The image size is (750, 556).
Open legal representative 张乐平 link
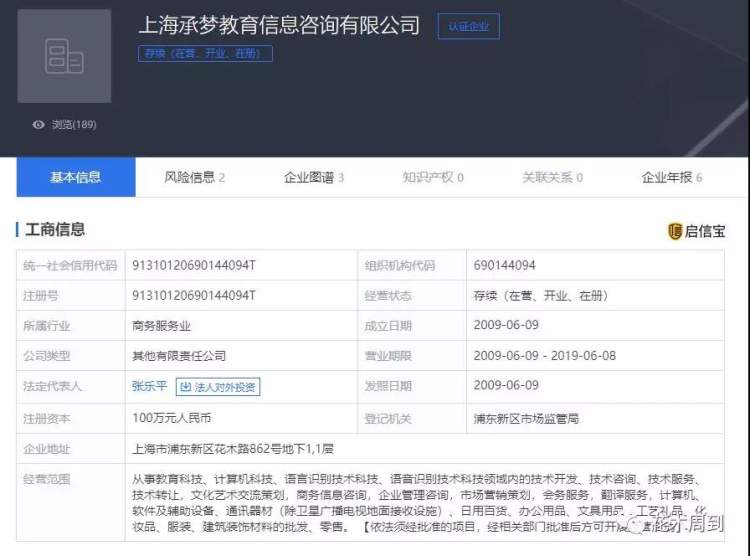click(149, 387)
